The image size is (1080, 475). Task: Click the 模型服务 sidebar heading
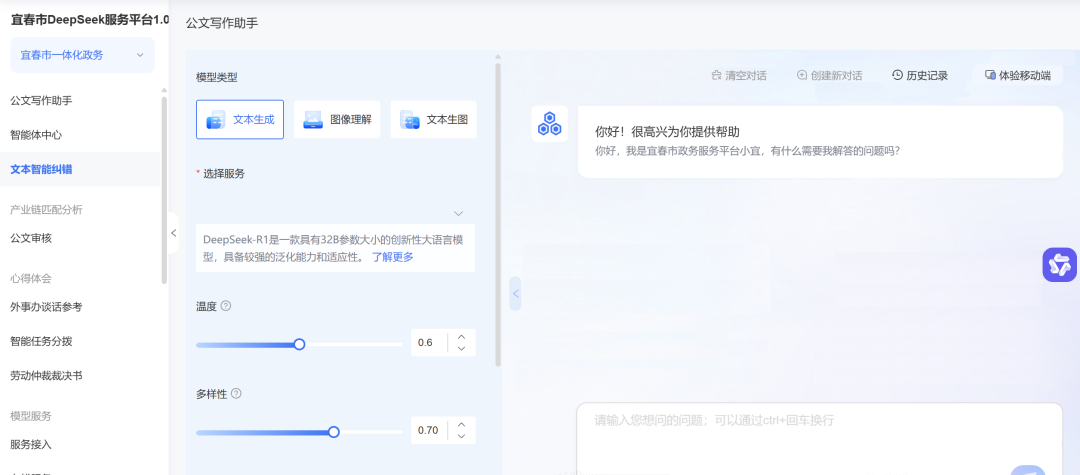pos(31,416)
